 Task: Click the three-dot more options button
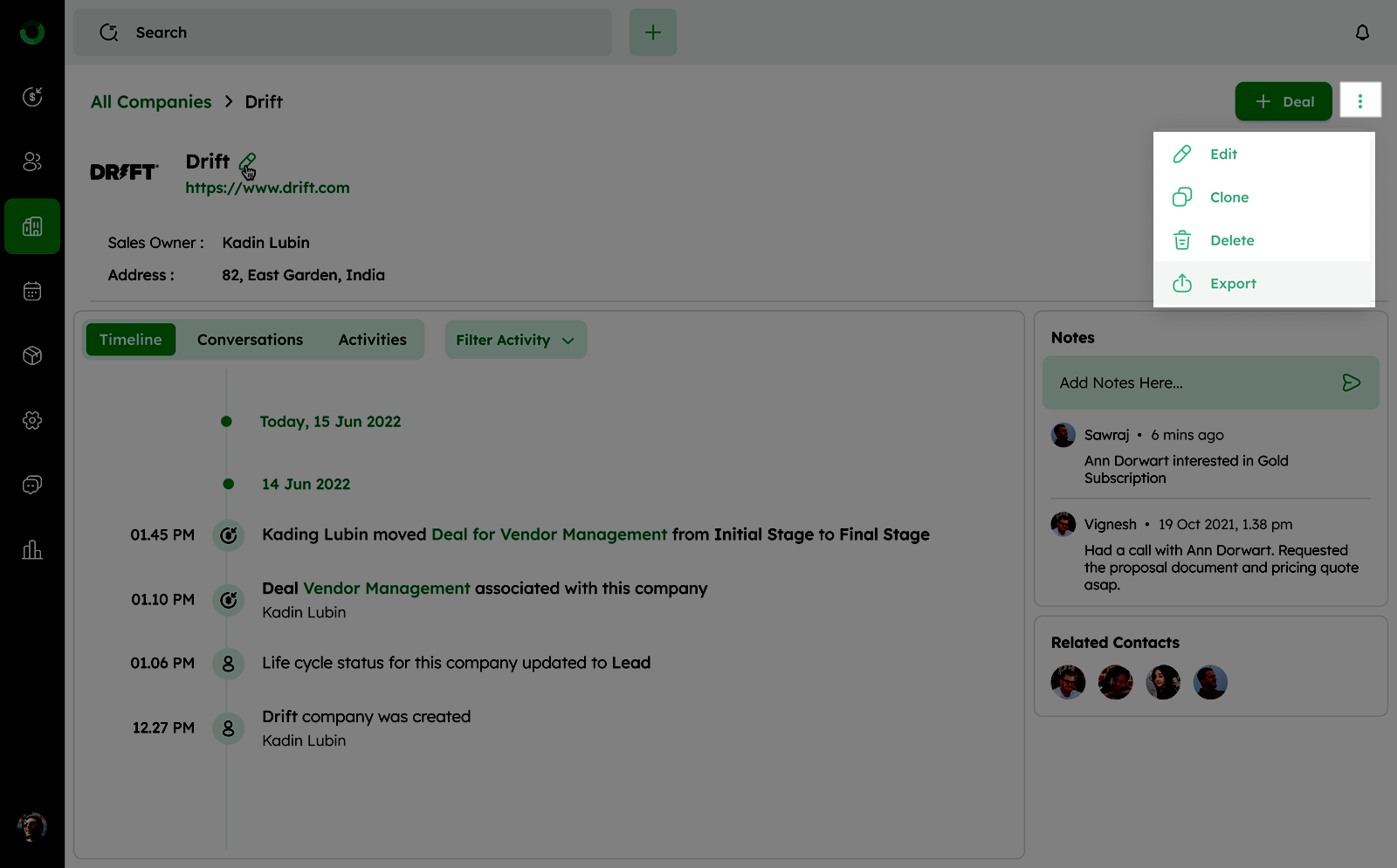[x=1360, y=100]
